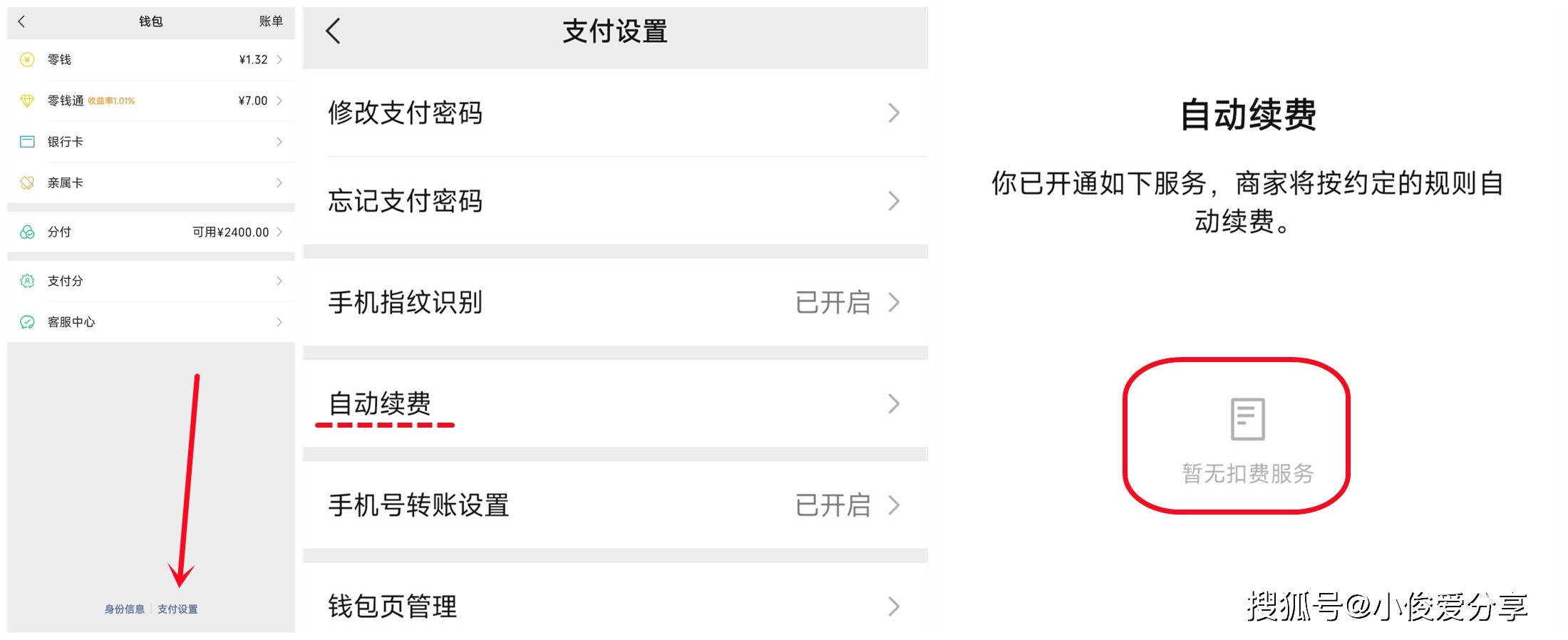
Task: Open the 已开启 status for 手机号转账设置
Action: pyautogui.click(x=832, y=505)
